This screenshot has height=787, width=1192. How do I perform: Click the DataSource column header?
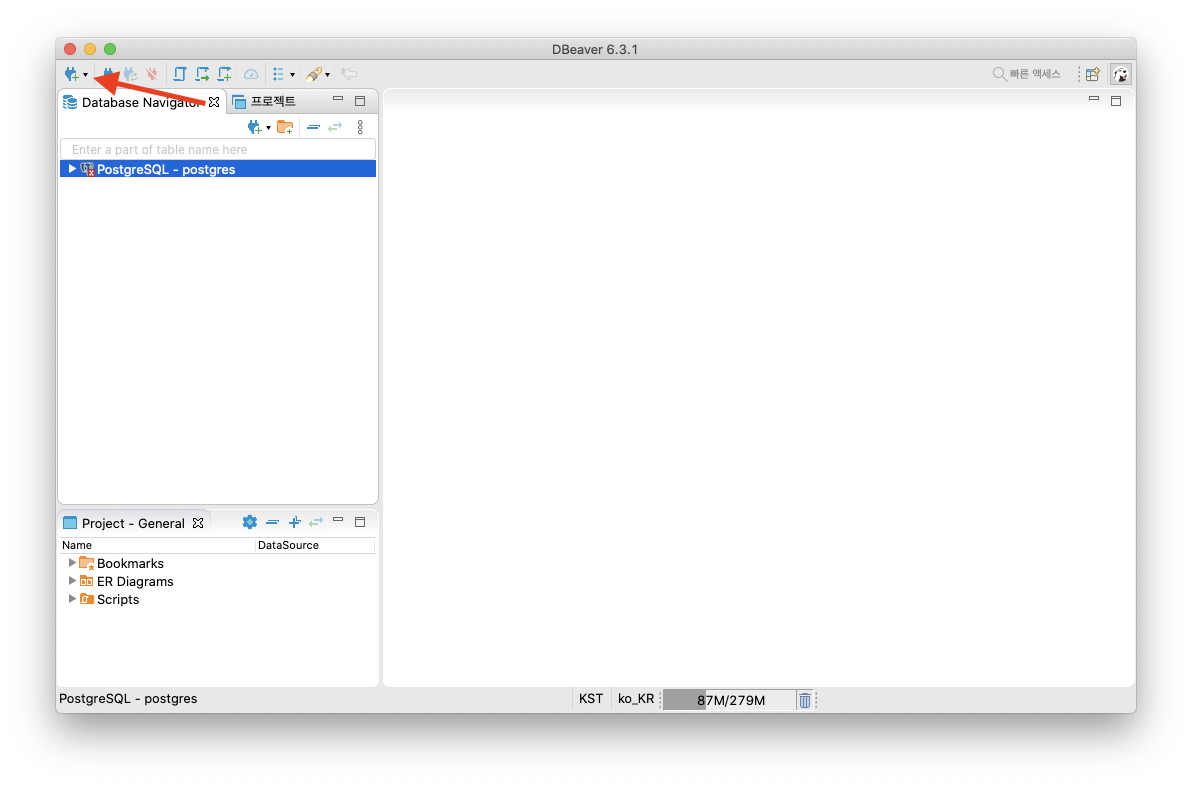point(315,545)
